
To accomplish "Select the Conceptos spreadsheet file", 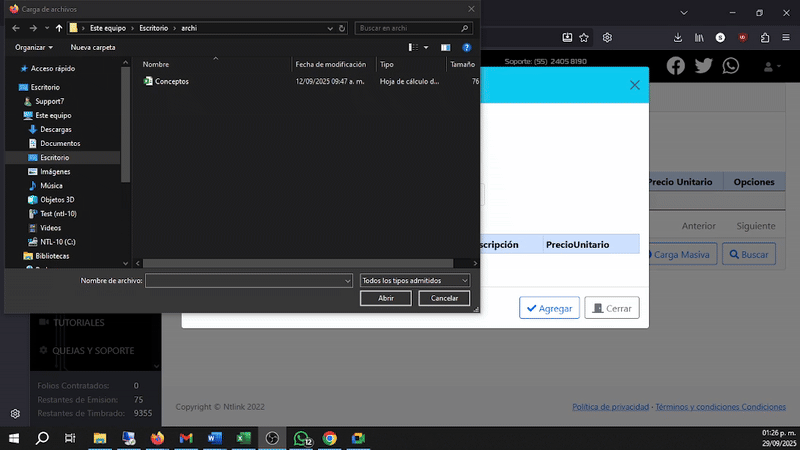I will click(172, 81).
